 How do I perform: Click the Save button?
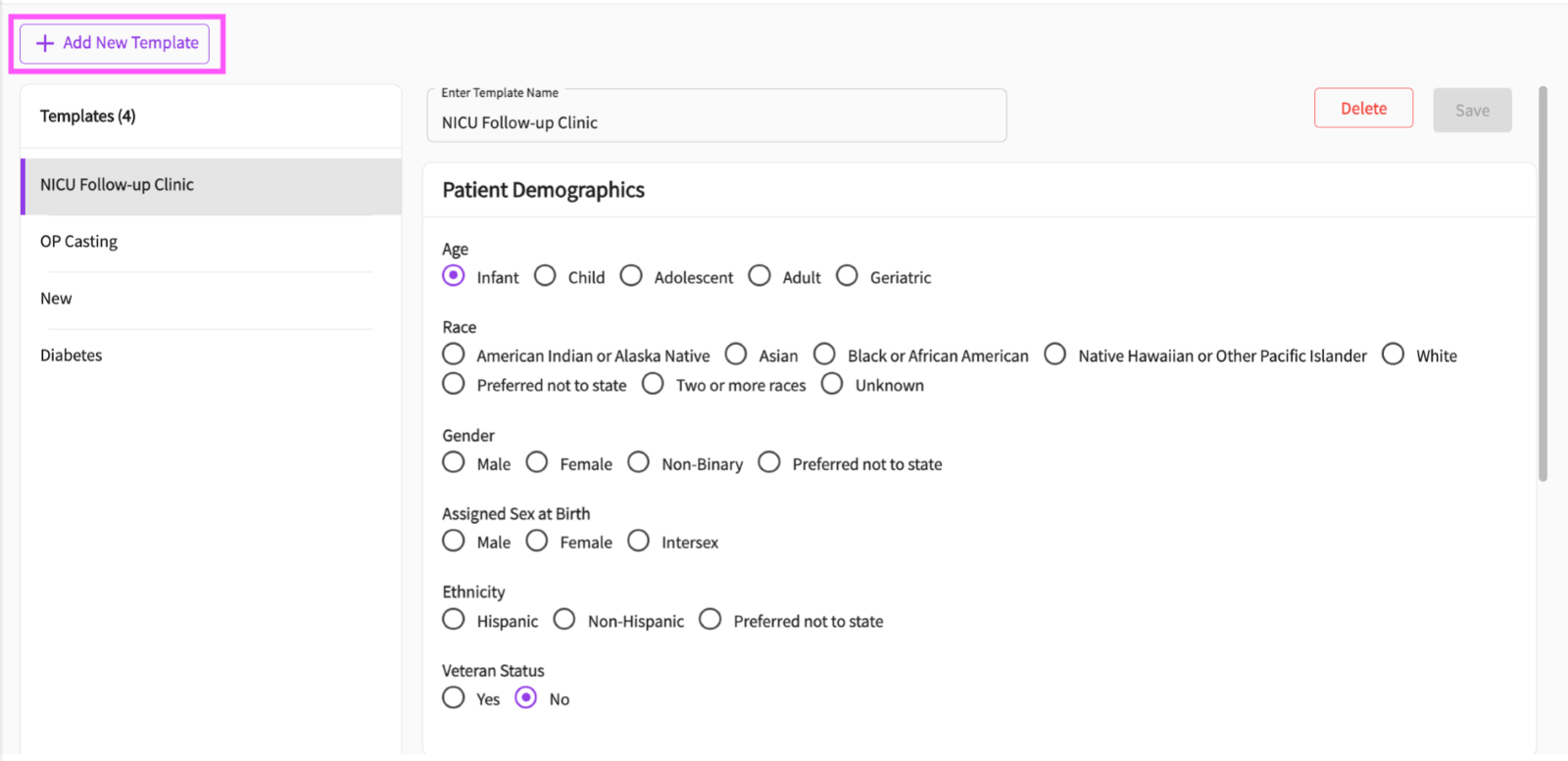[1472, 111]
